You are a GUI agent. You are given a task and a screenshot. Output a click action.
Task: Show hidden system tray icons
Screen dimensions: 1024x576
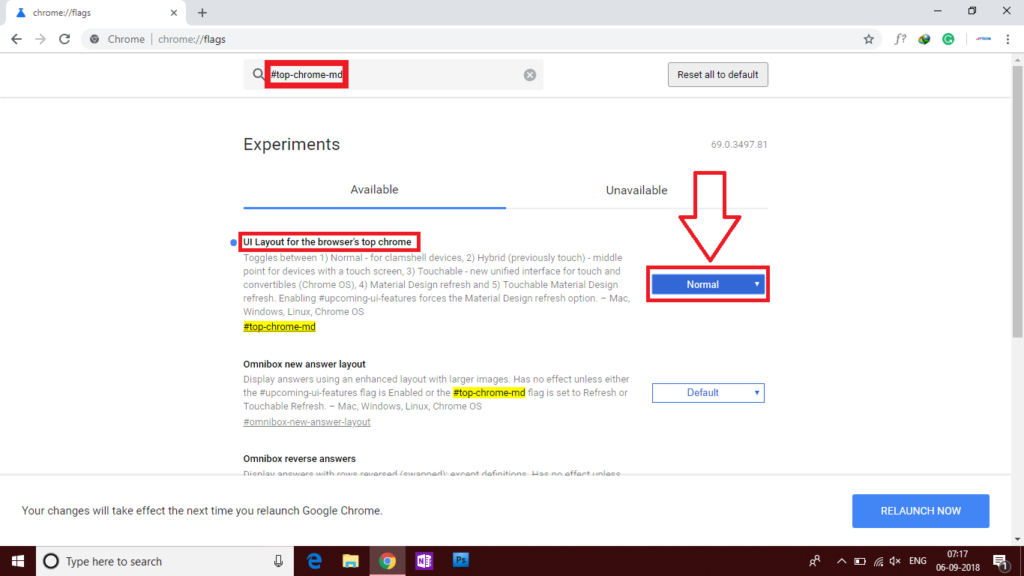pyautogui.click(x=840, y=561)
